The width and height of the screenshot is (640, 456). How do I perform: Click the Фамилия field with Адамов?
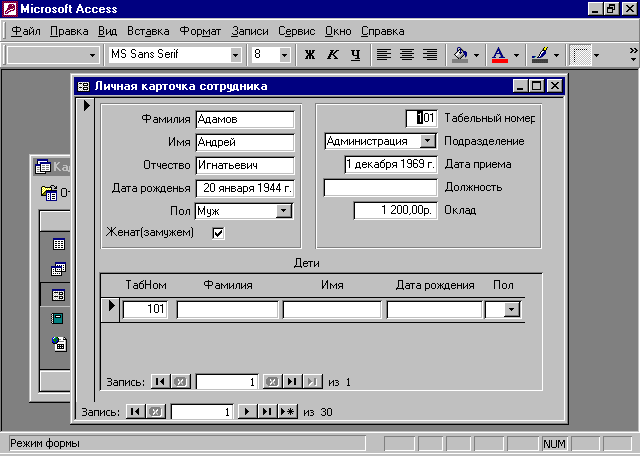[x=245, y=119]
